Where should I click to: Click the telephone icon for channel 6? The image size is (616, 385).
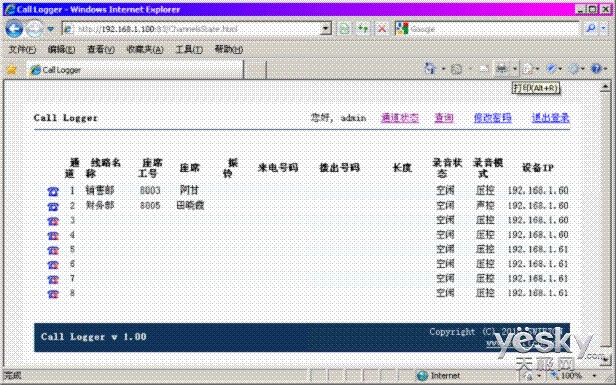click(x=53, y=265)
